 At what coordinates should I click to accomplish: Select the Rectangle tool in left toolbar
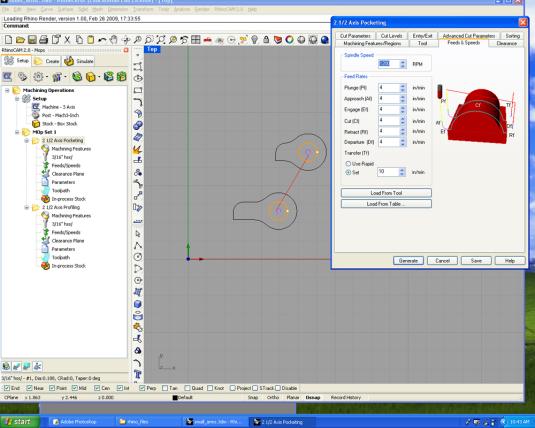click(x=138, y=90)
